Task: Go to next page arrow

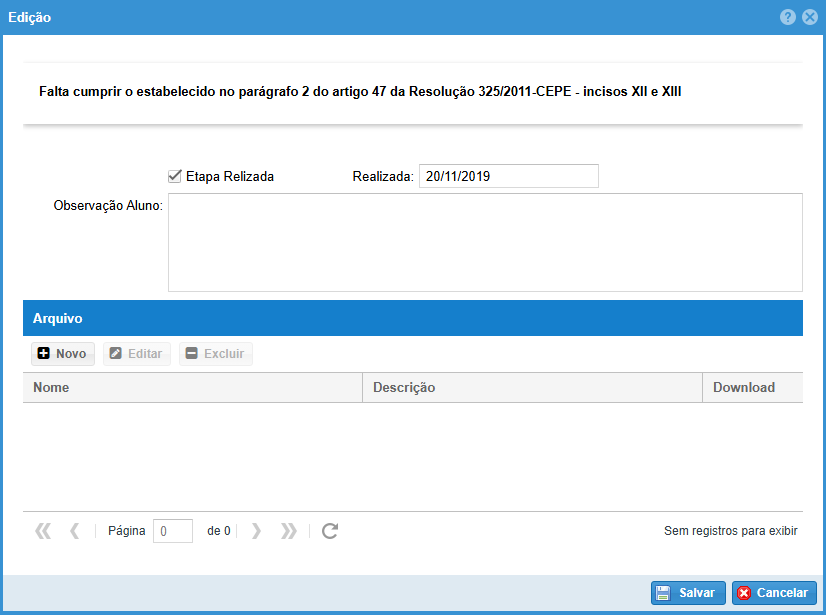Action: tap(256, 531)
